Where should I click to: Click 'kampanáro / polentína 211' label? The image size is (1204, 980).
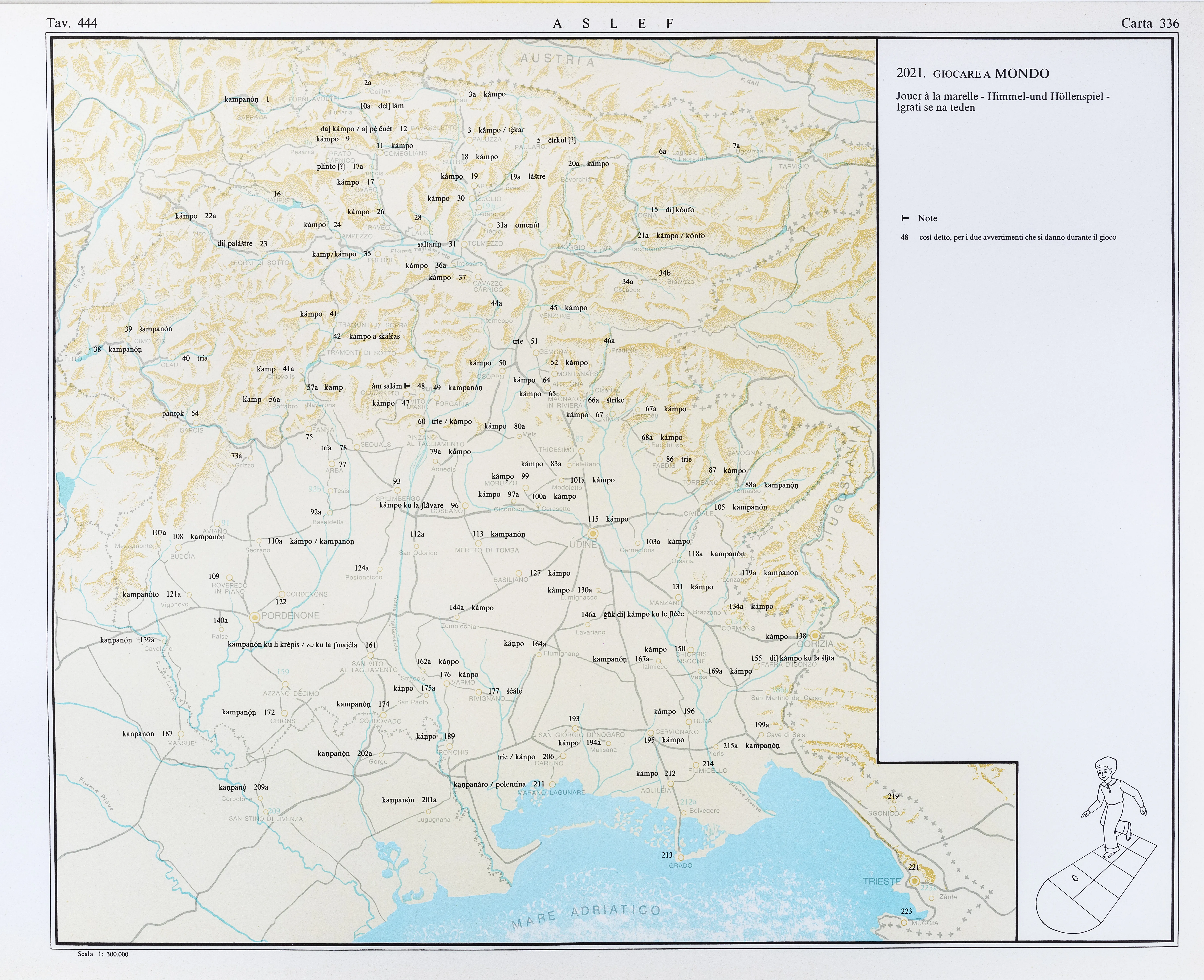[x=499, y=784]
